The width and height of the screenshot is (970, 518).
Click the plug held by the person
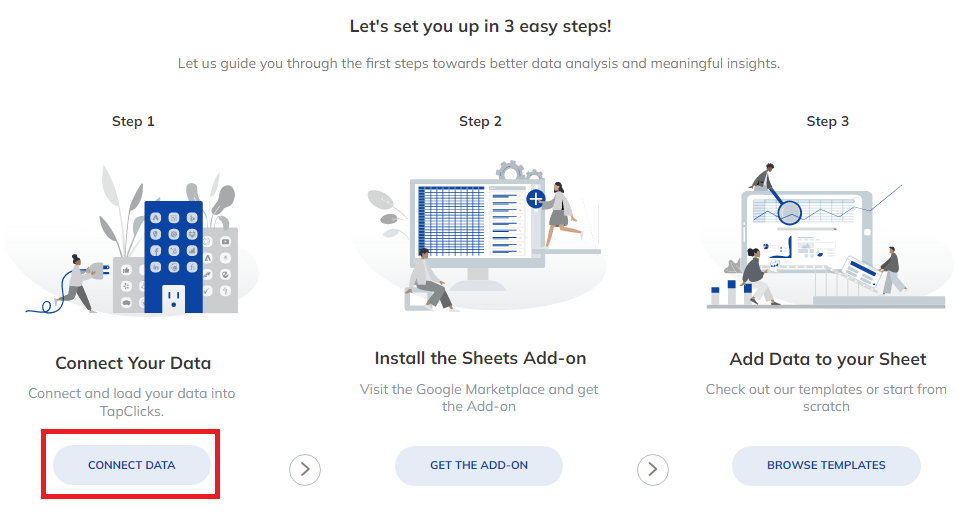click(x=99, y=270)
